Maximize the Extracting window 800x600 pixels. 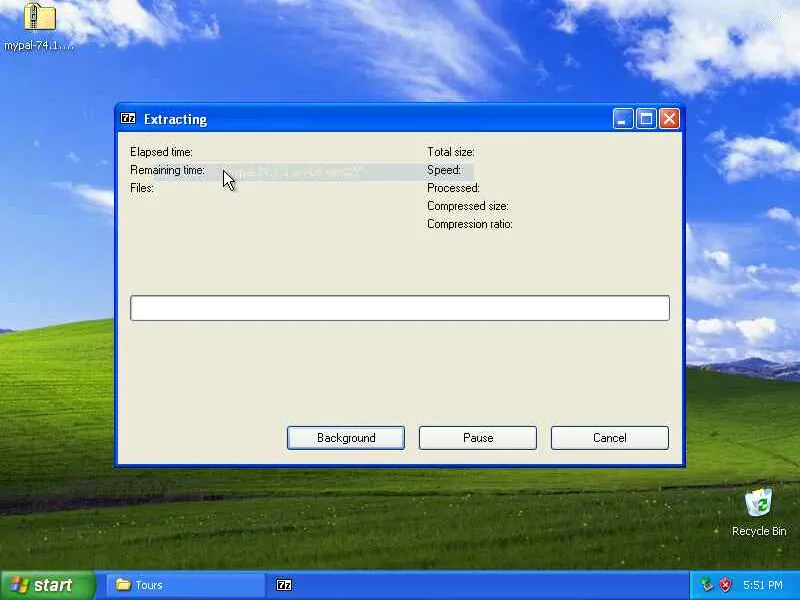646,119
